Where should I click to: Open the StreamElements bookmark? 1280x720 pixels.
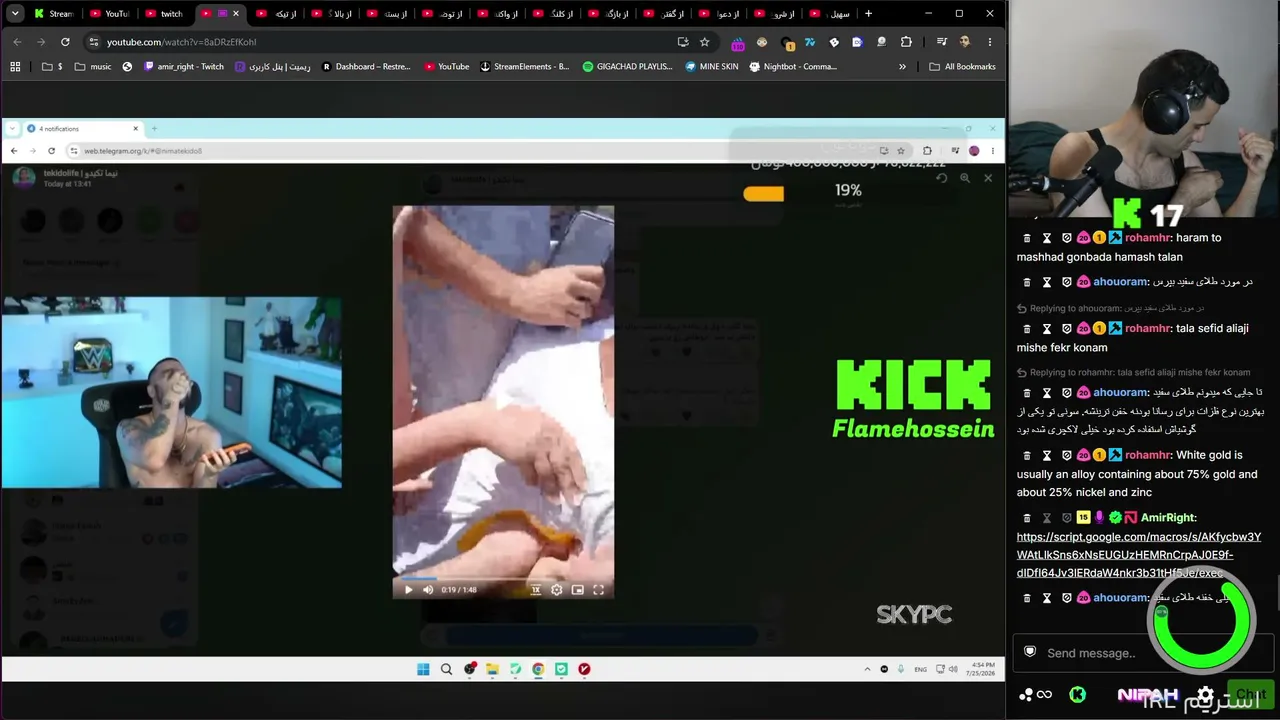524,67
